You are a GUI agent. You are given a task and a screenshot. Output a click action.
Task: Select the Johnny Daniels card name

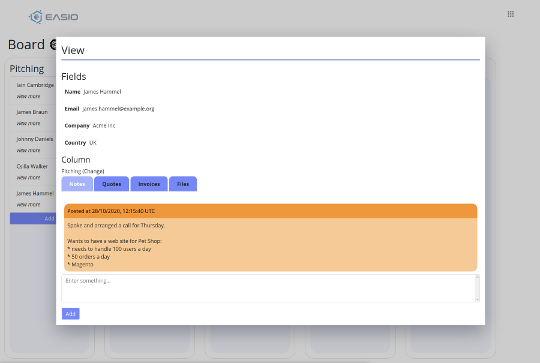tap(35, 139)
